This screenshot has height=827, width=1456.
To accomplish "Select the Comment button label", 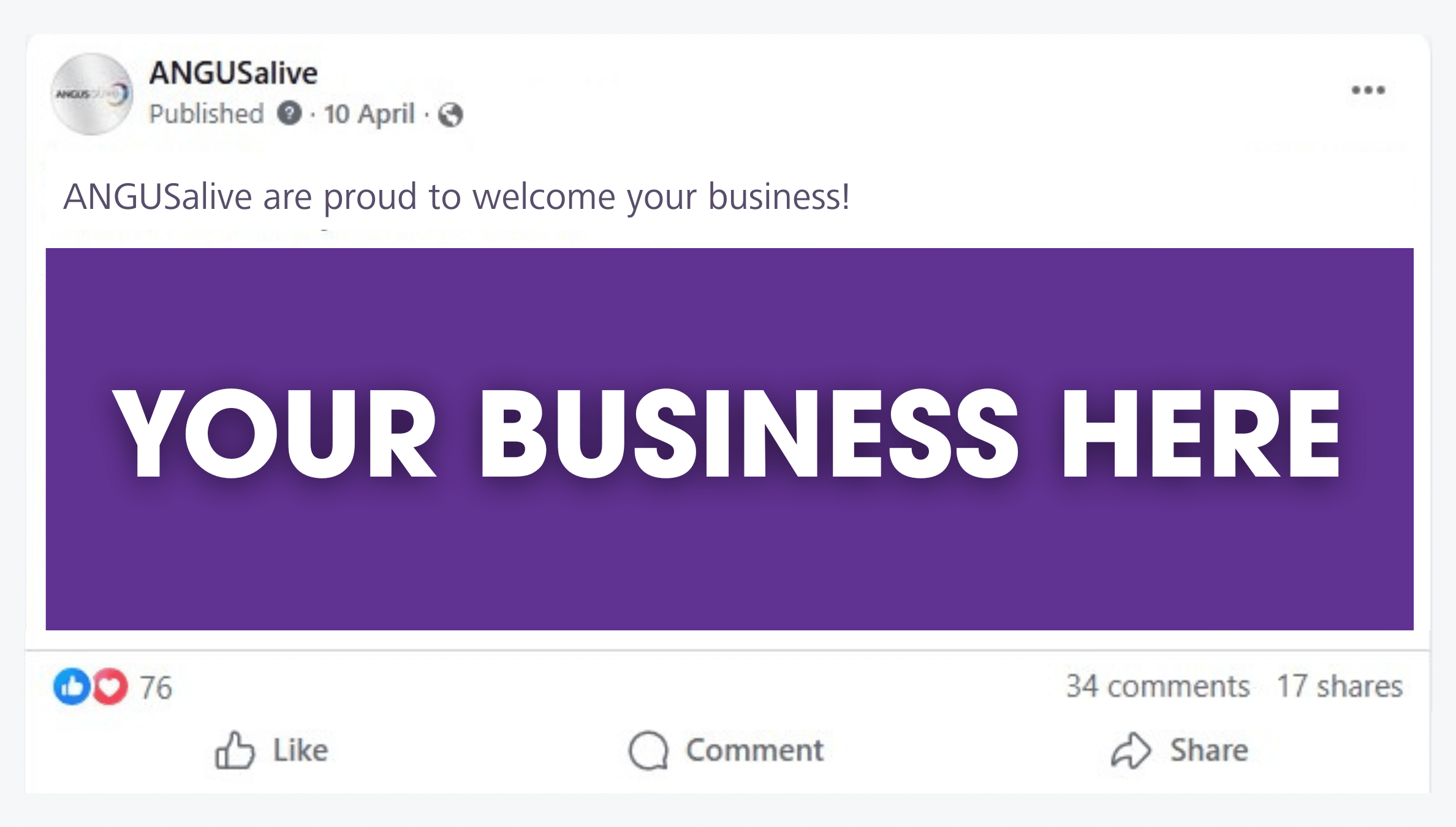I will [755, 750].
